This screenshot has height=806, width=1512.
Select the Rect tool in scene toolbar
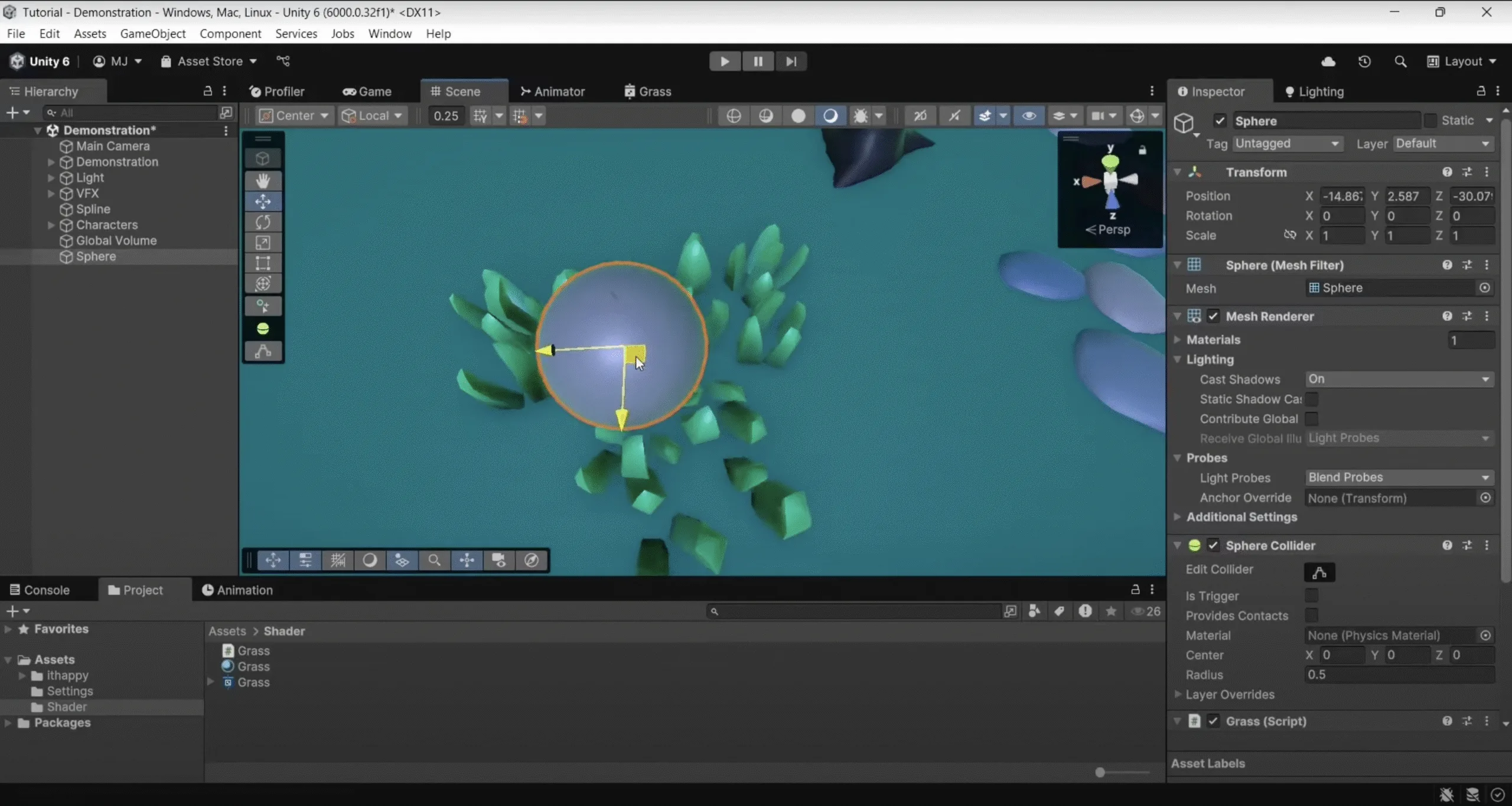pos(263,264)
